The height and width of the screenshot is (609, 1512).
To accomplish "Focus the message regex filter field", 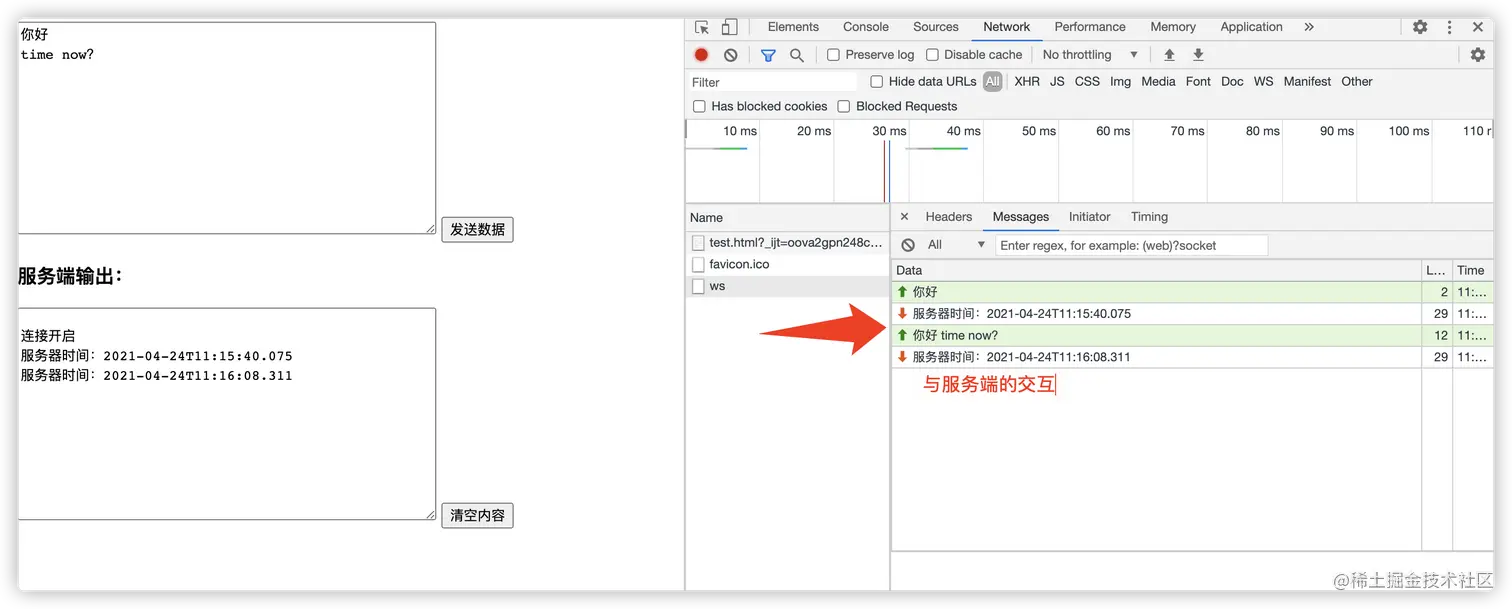I will pos(1132,245).
